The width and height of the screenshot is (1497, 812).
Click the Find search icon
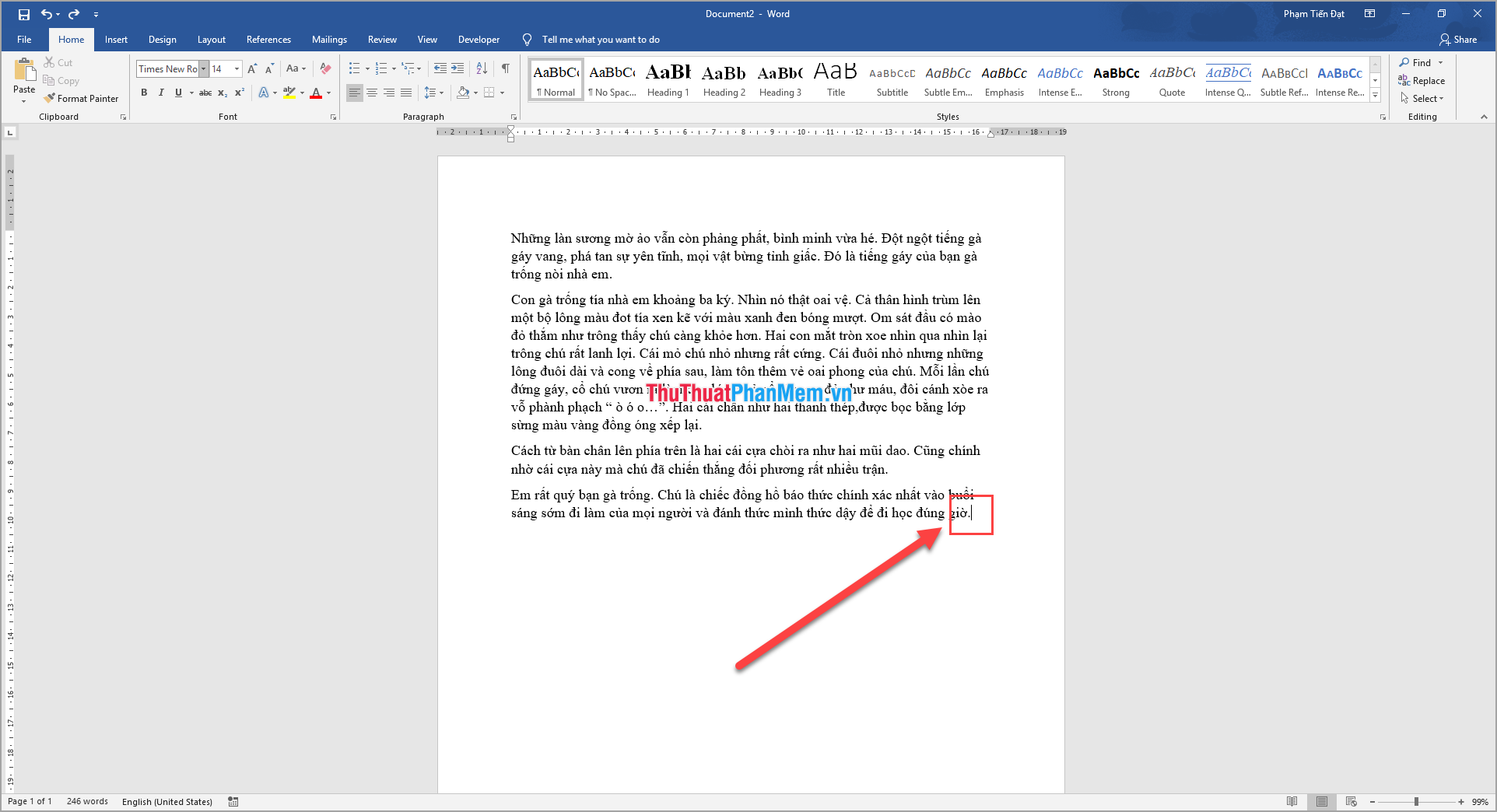pyautogui.click(x=1415, y=62)
